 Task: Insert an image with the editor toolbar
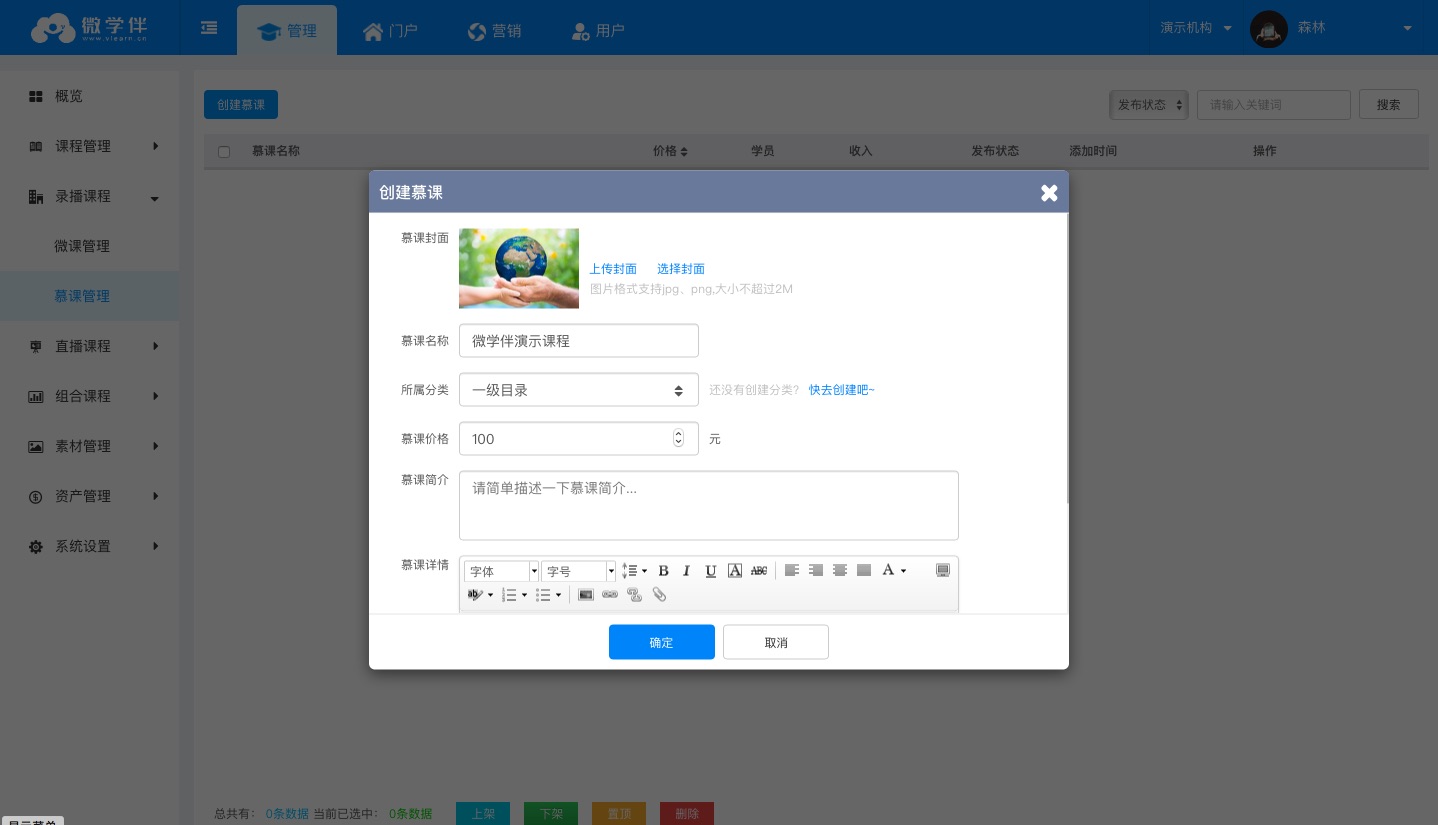(x=586, y=595)
